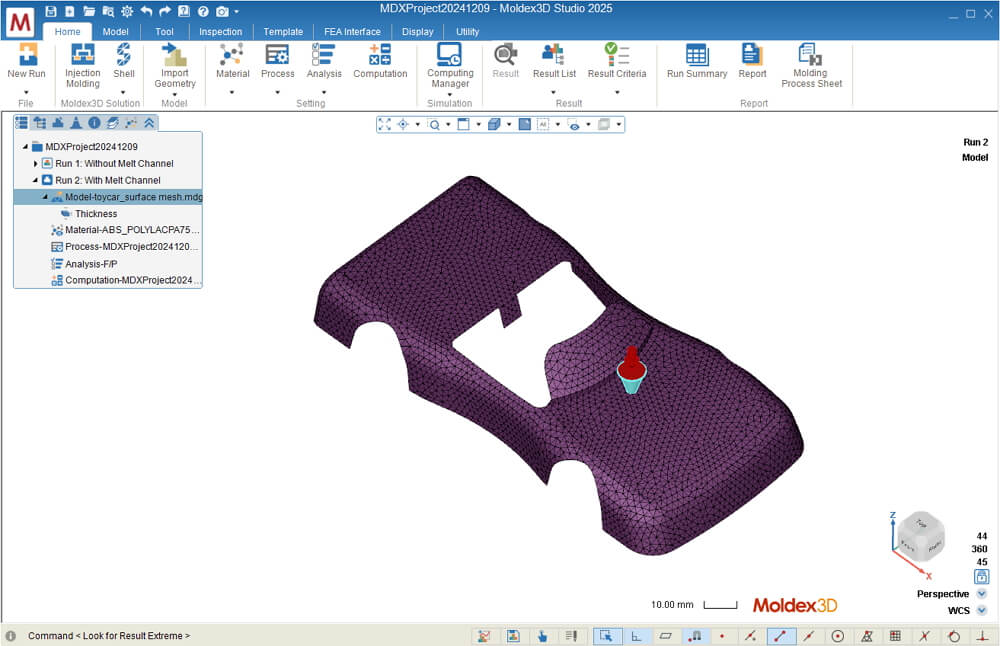The width and height of the screenshot is (1000, 646).
Task: Select the Analysis-F/P tree item
Action: point(84,263)
